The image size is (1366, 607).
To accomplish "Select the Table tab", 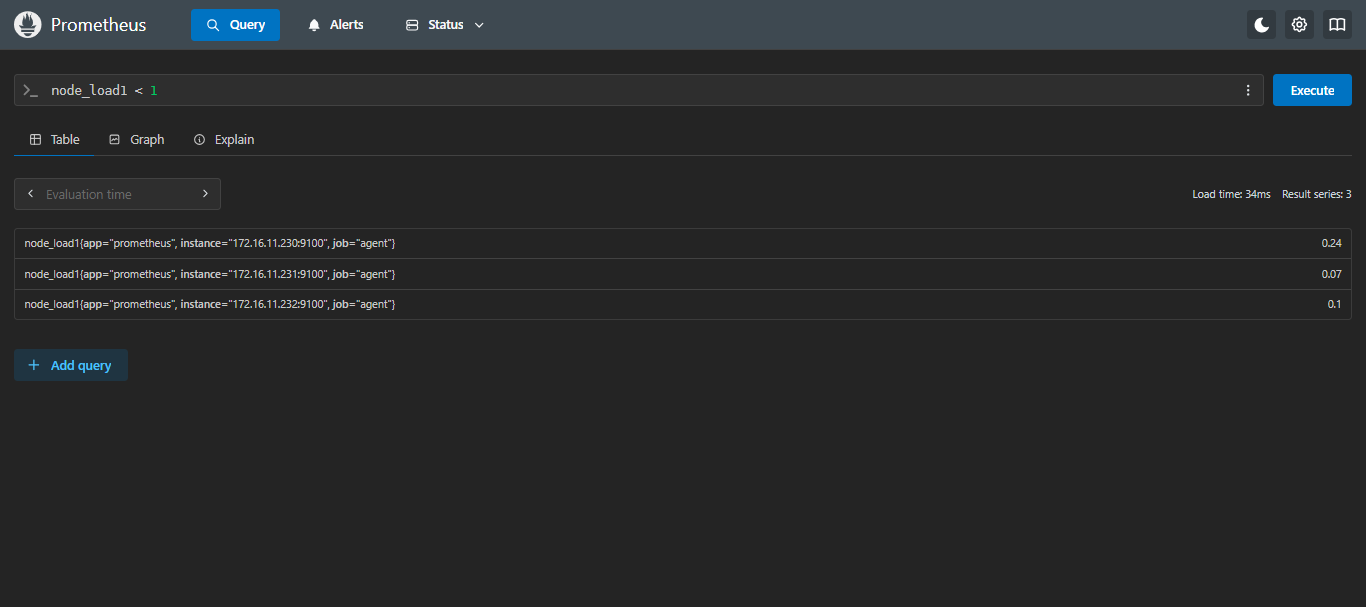I will pyautogui.click(x=55, y=139).
